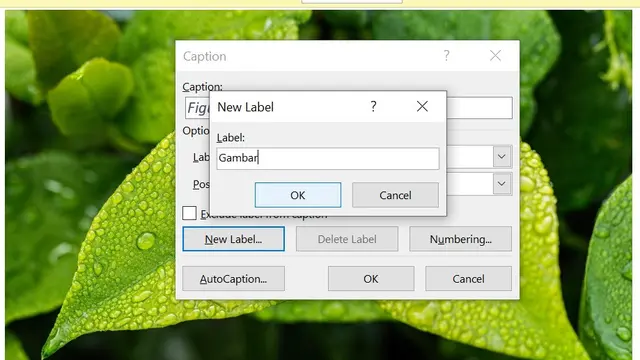Expand the Label dropdown in Caption dialog
Viewport: 640px width, 360px height.
pos(502,157)
